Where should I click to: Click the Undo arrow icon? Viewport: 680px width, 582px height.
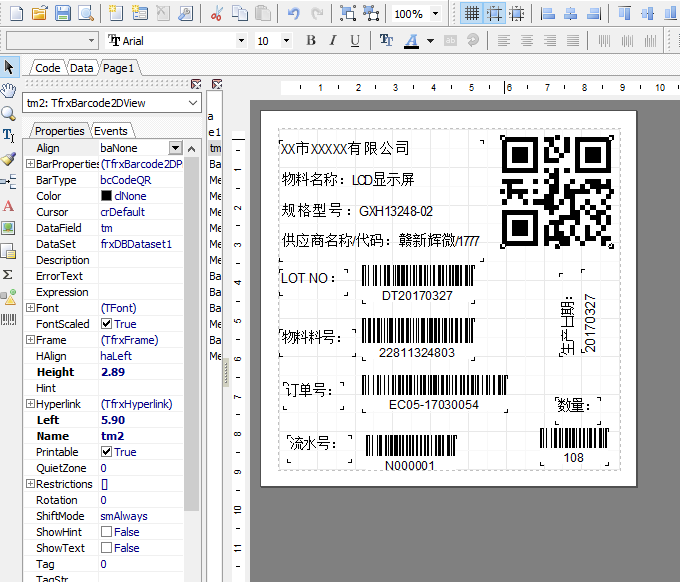(293, 14)
